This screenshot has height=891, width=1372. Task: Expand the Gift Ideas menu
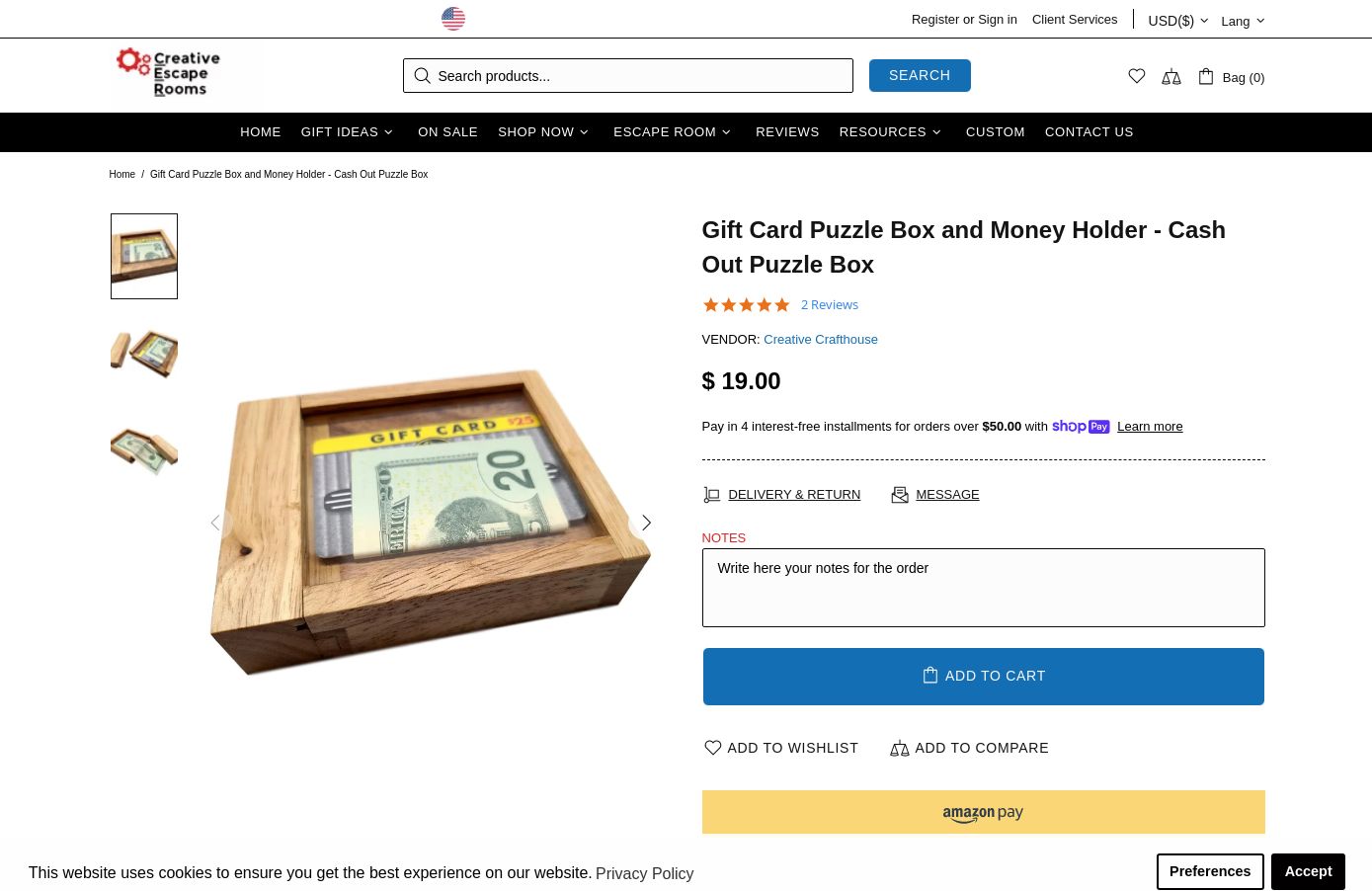(347, 132)
